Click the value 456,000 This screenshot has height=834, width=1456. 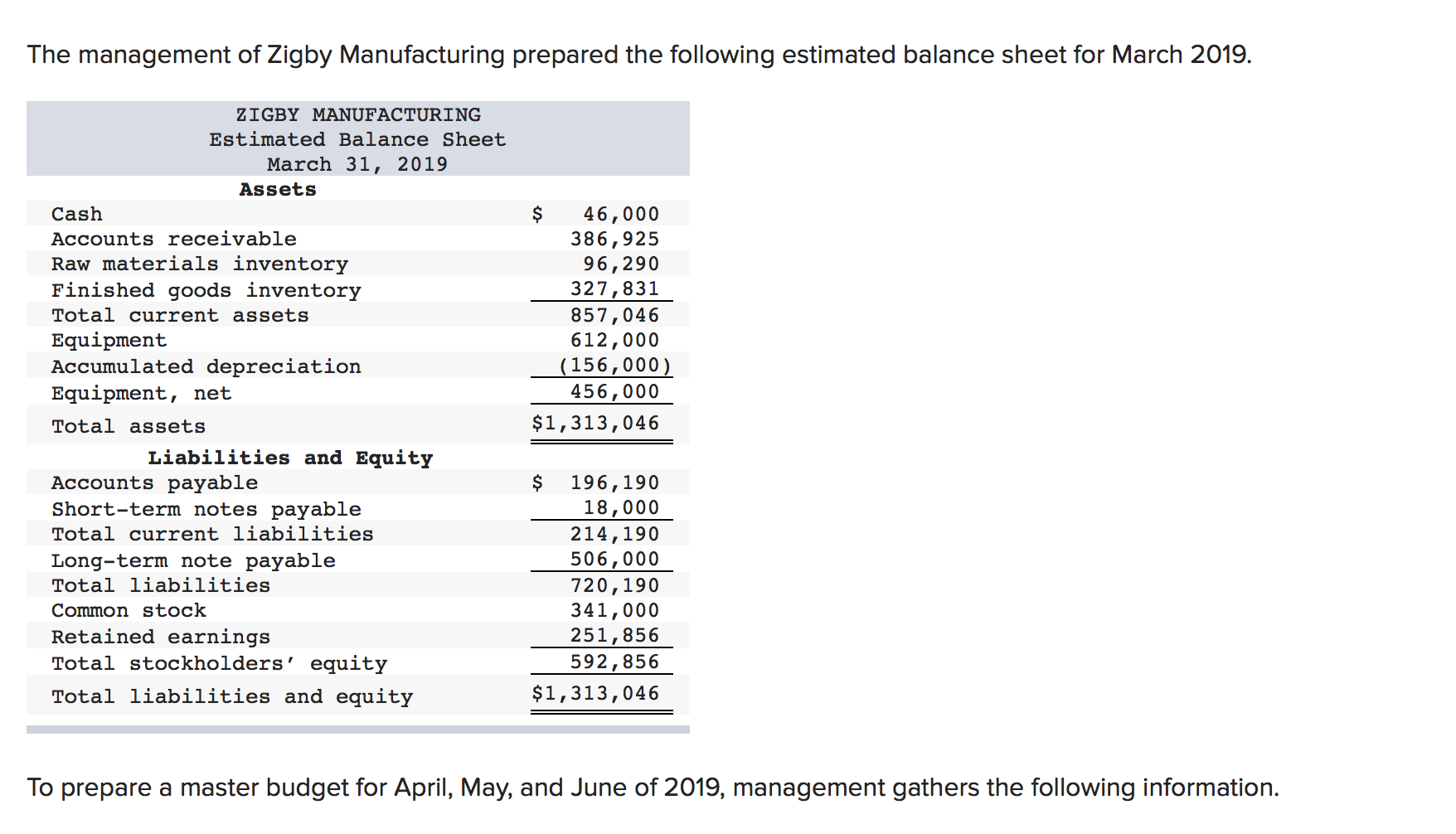tap(614, 391)
